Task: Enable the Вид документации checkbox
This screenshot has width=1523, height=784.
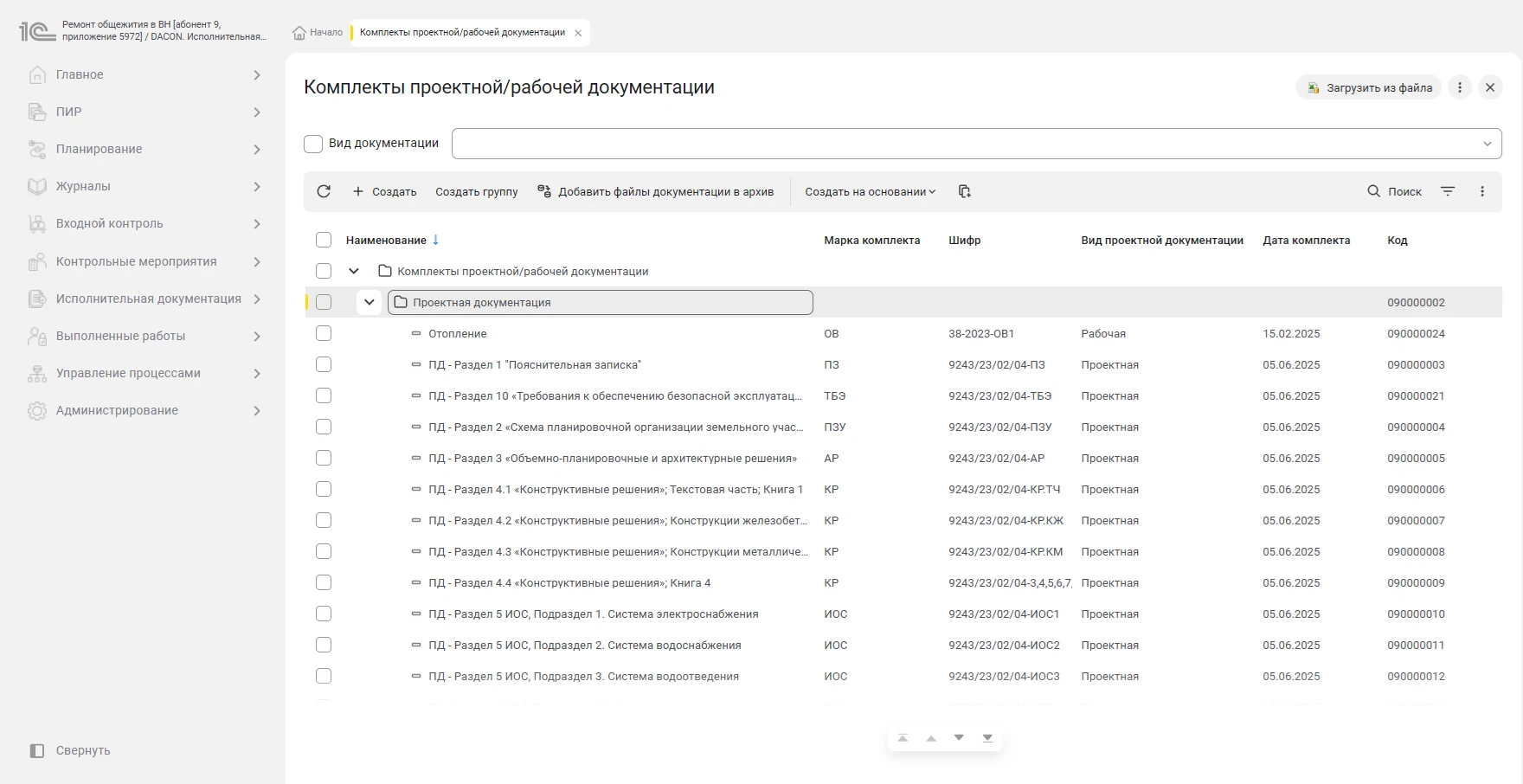Action: pyautogui.click(x=313, y=144)
